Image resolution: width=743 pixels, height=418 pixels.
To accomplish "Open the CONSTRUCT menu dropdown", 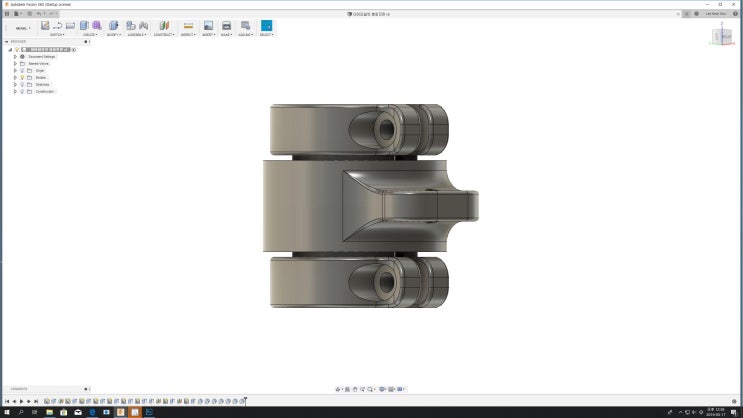I will (164, 35).
